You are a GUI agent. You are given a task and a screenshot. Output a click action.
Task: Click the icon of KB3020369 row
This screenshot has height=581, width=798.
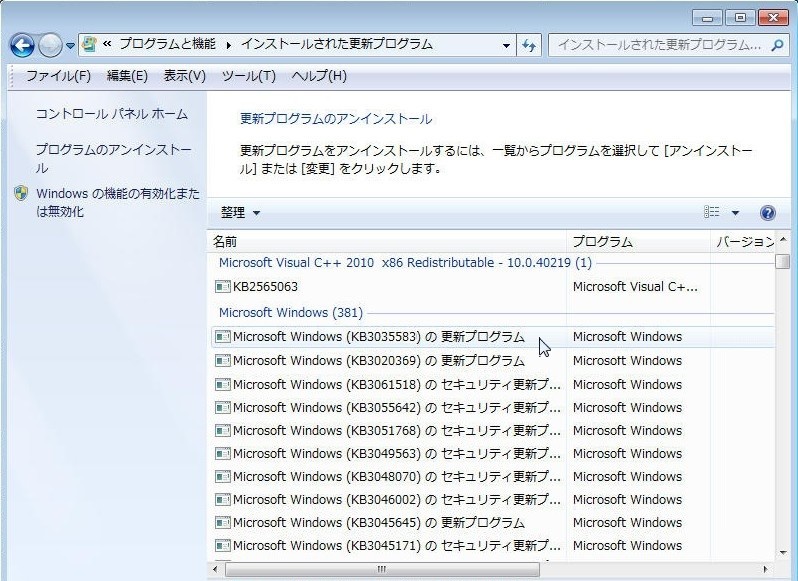coord(222,361)
